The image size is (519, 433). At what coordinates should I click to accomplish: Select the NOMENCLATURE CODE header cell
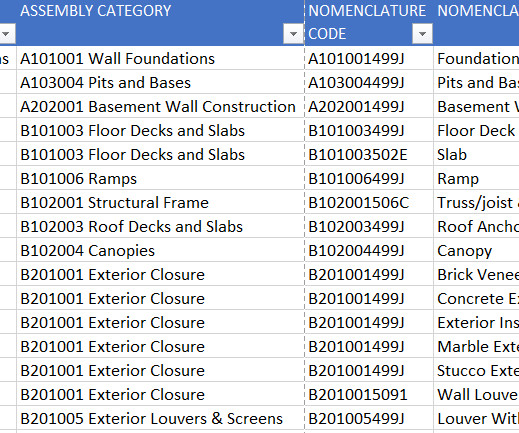pos(369,23)
